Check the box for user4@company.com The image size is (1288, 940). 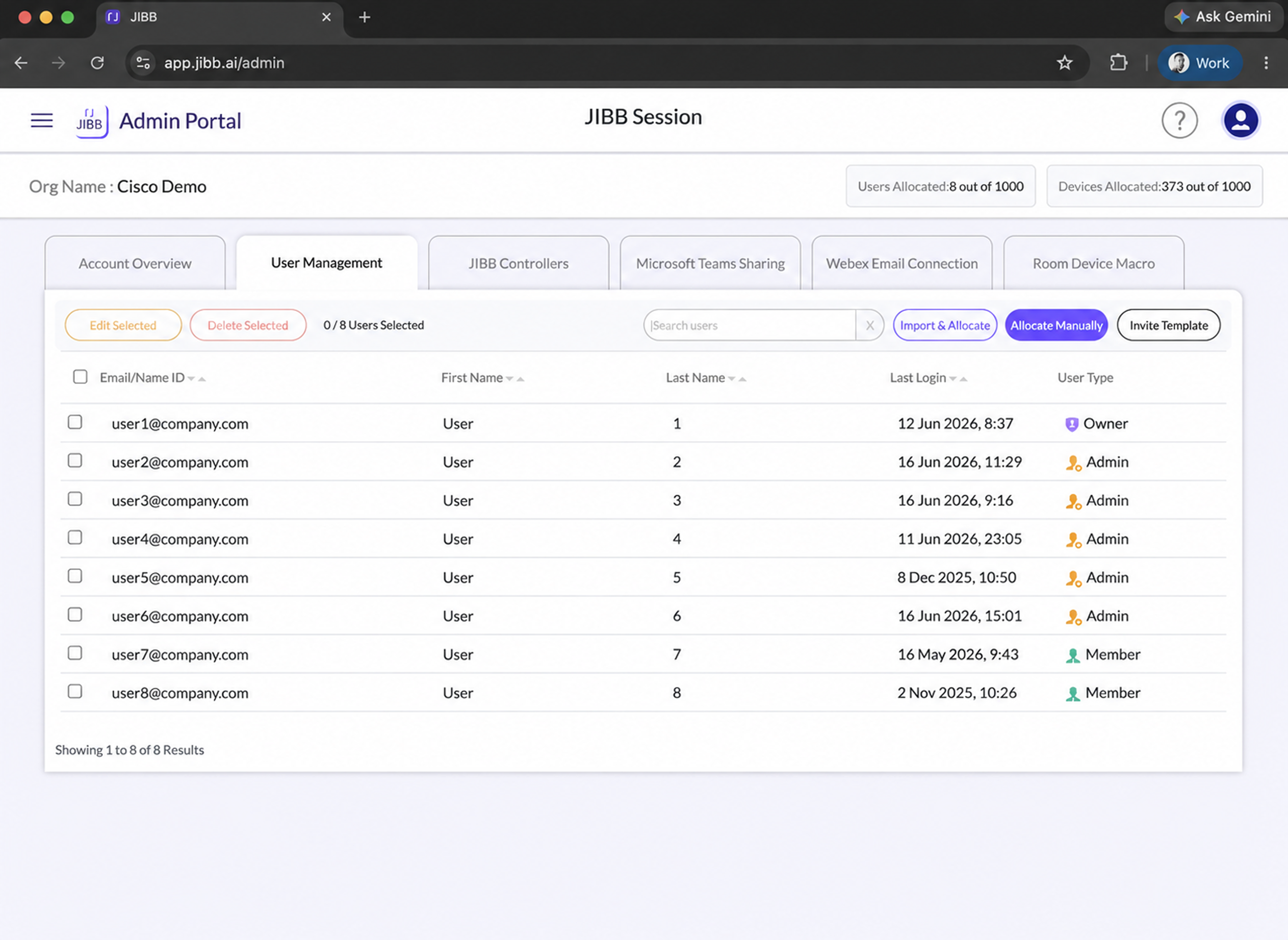75,538
